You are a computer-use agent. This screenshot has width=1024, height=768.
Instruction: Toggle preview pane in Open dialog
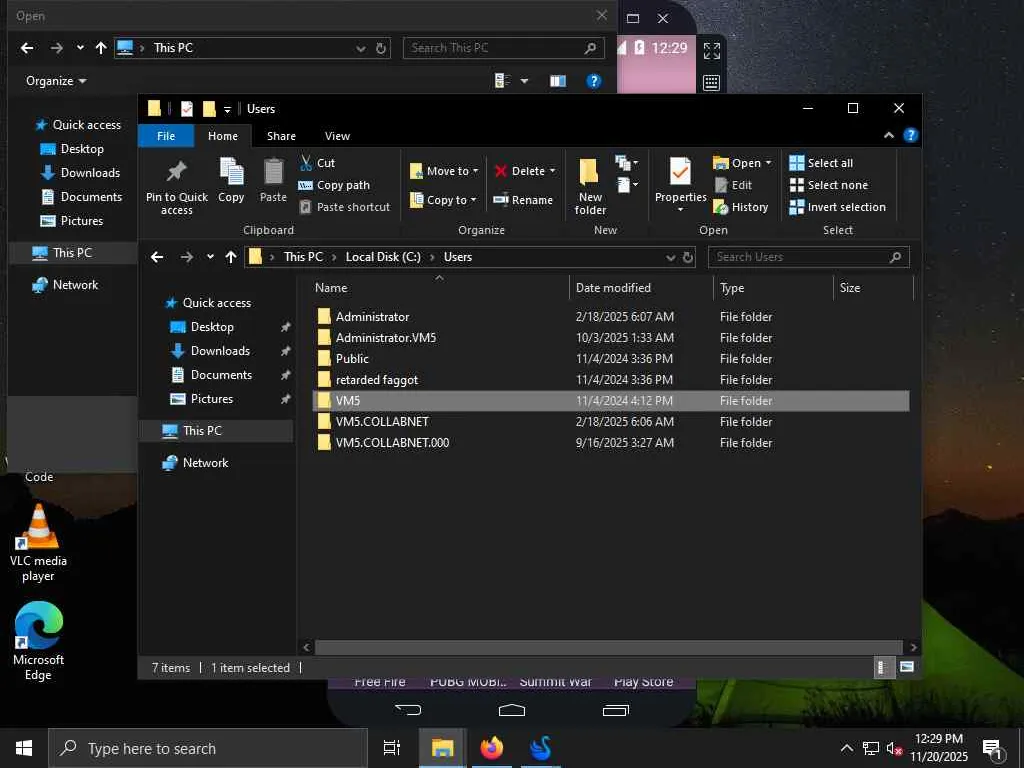tap(558, 81)
